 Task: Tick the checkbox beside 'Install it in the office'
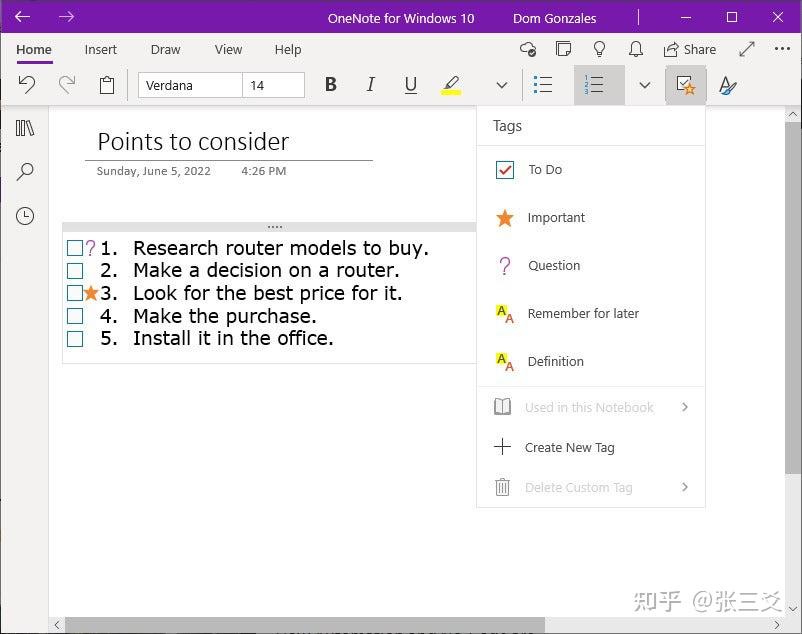74,339
